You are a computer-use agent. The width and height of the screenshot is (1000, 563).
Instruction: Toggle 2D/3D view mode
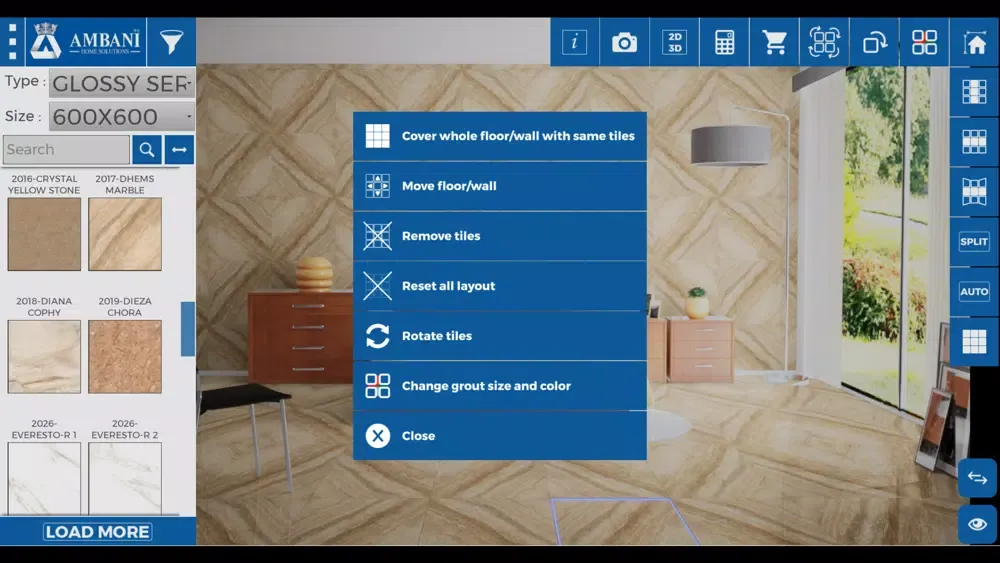point(674,42)
